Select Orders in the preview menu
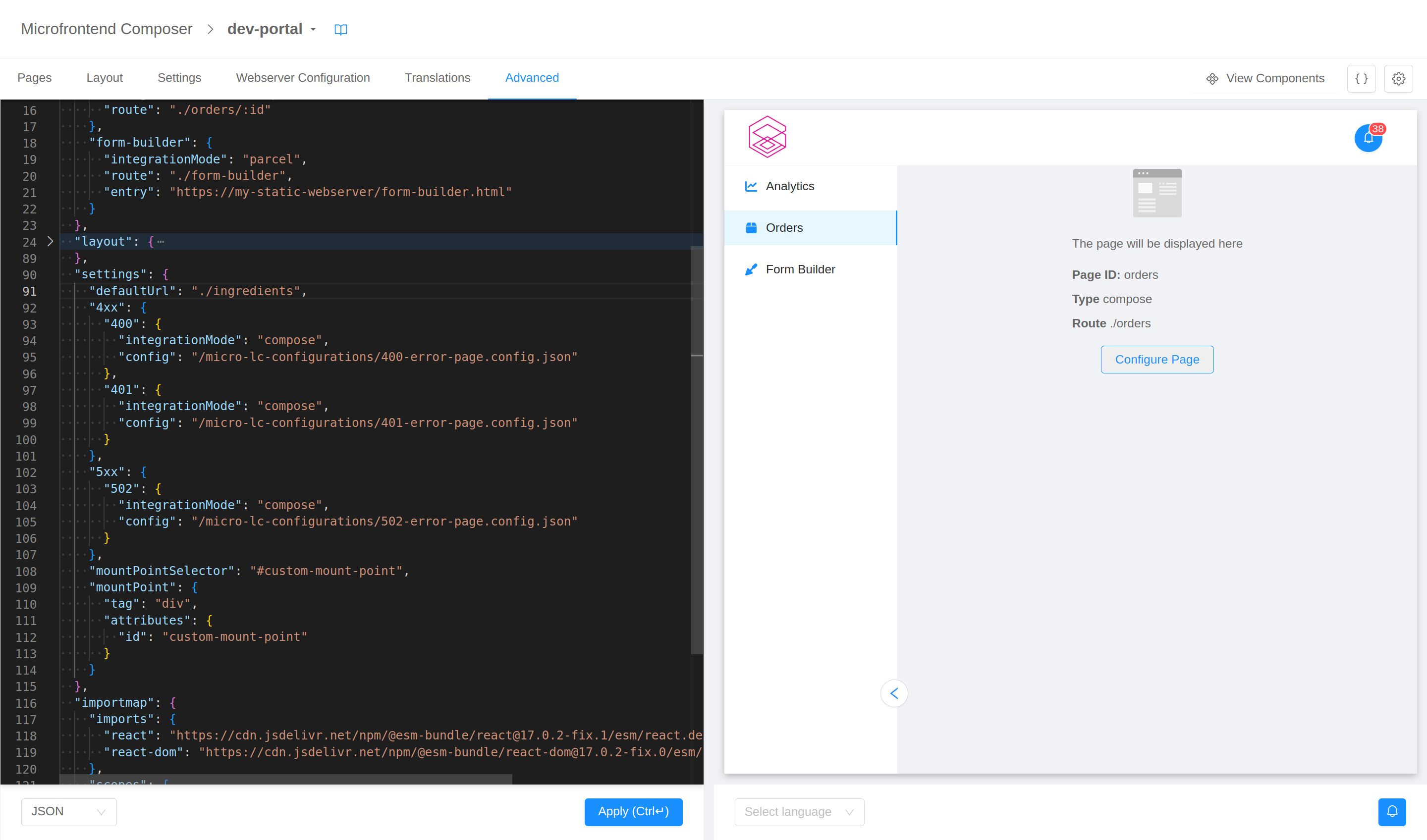 (784, 228)
